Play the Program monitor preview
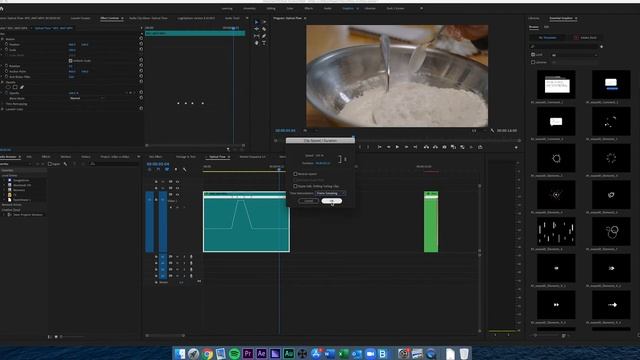The width and height of the screenshot is (640, 360). coord(397,147)
